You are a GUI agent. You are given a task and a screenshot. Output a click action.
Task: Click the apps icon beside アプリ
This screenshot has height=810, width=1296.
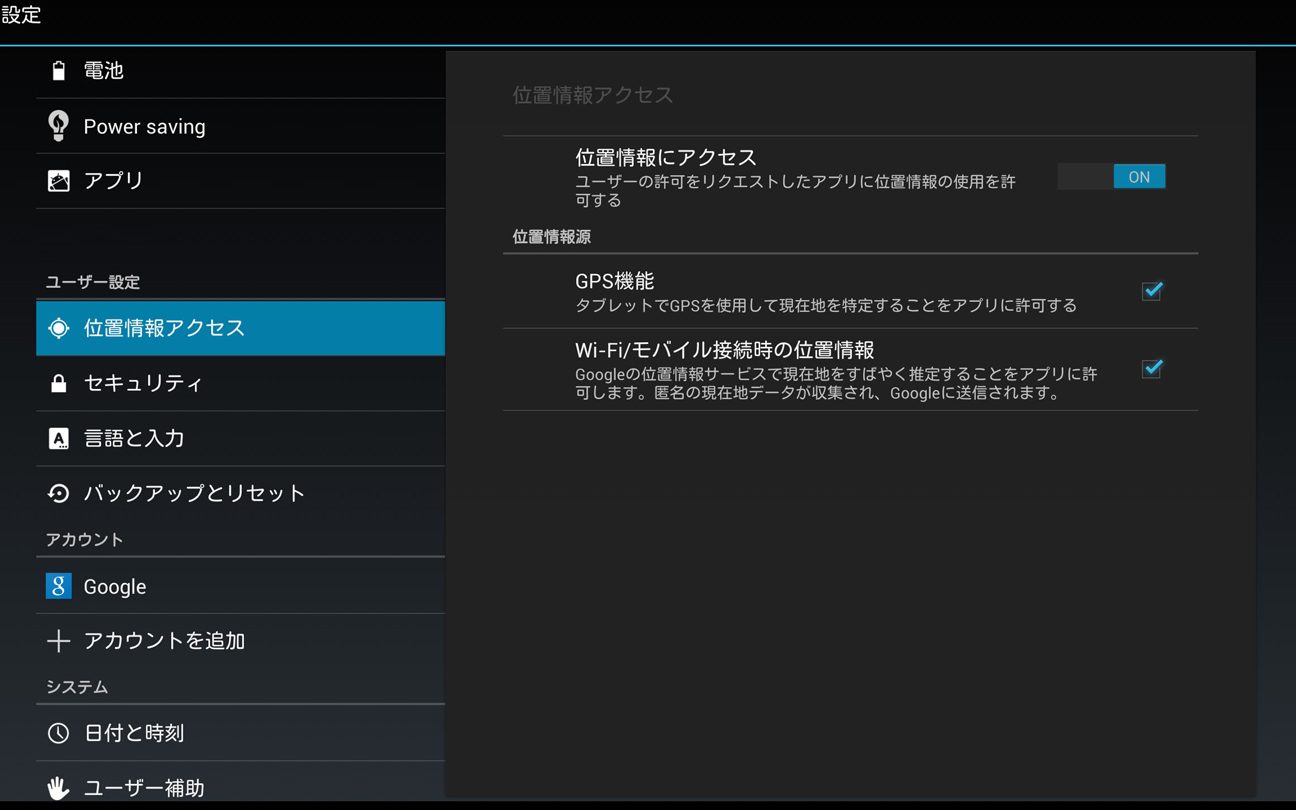point(59,181)
